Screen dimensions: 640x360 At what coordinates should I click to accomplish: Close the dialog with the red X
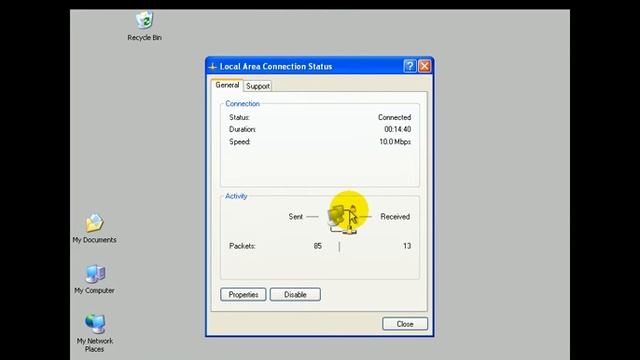tap(424, 66)
